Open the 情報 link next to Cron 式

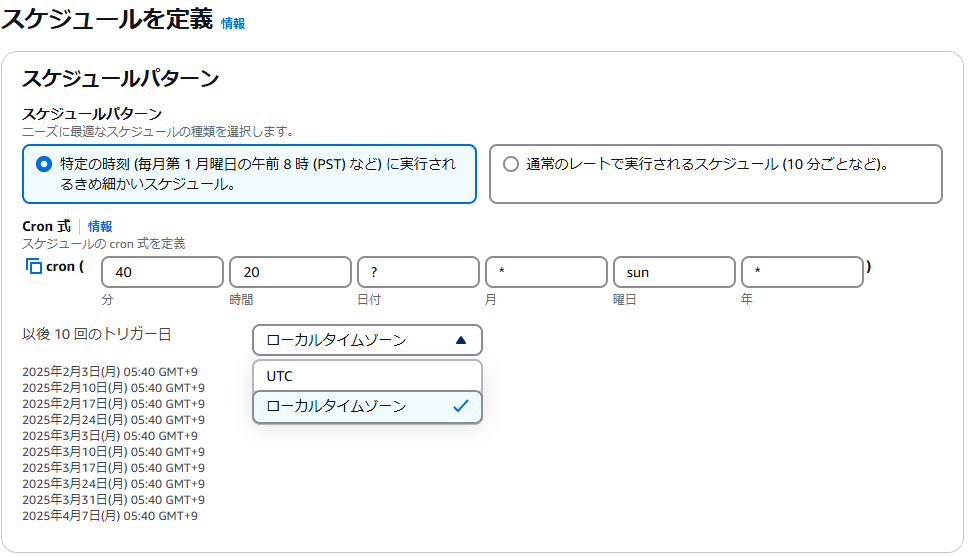pos(100,227)
